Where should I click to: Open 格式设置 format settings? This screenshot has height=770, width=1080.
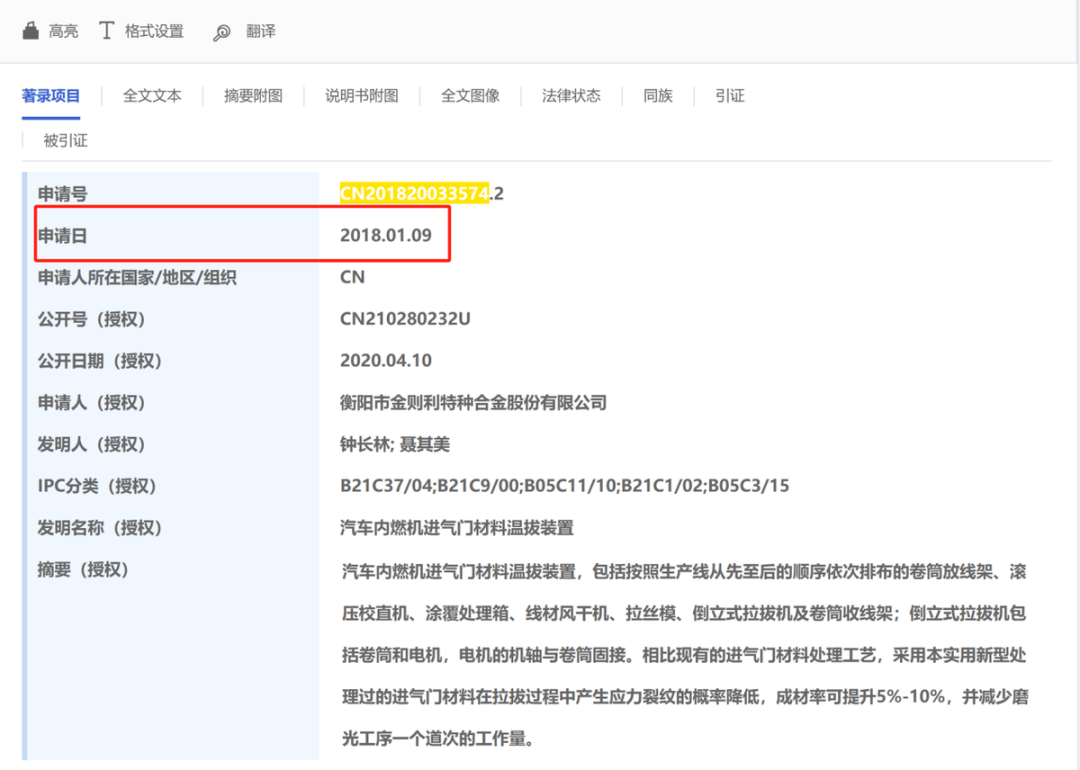tap(154, 31)
